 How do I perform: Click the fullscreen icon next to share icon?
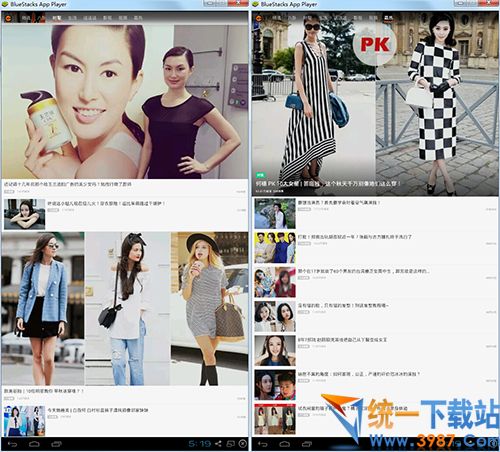[231, 444]
